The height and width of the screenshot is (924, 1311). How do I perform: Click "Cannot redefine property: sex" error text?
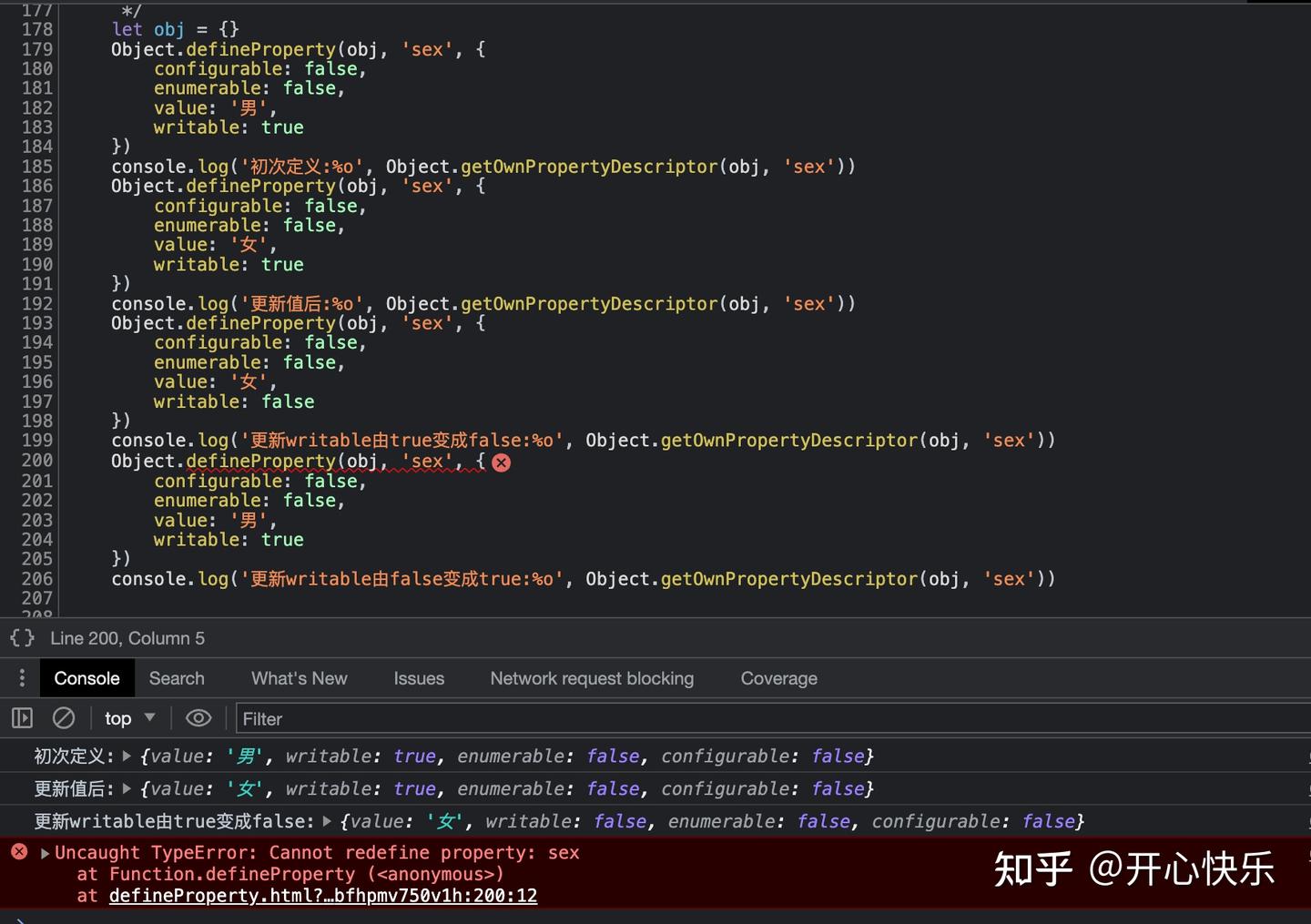point(424,853)
